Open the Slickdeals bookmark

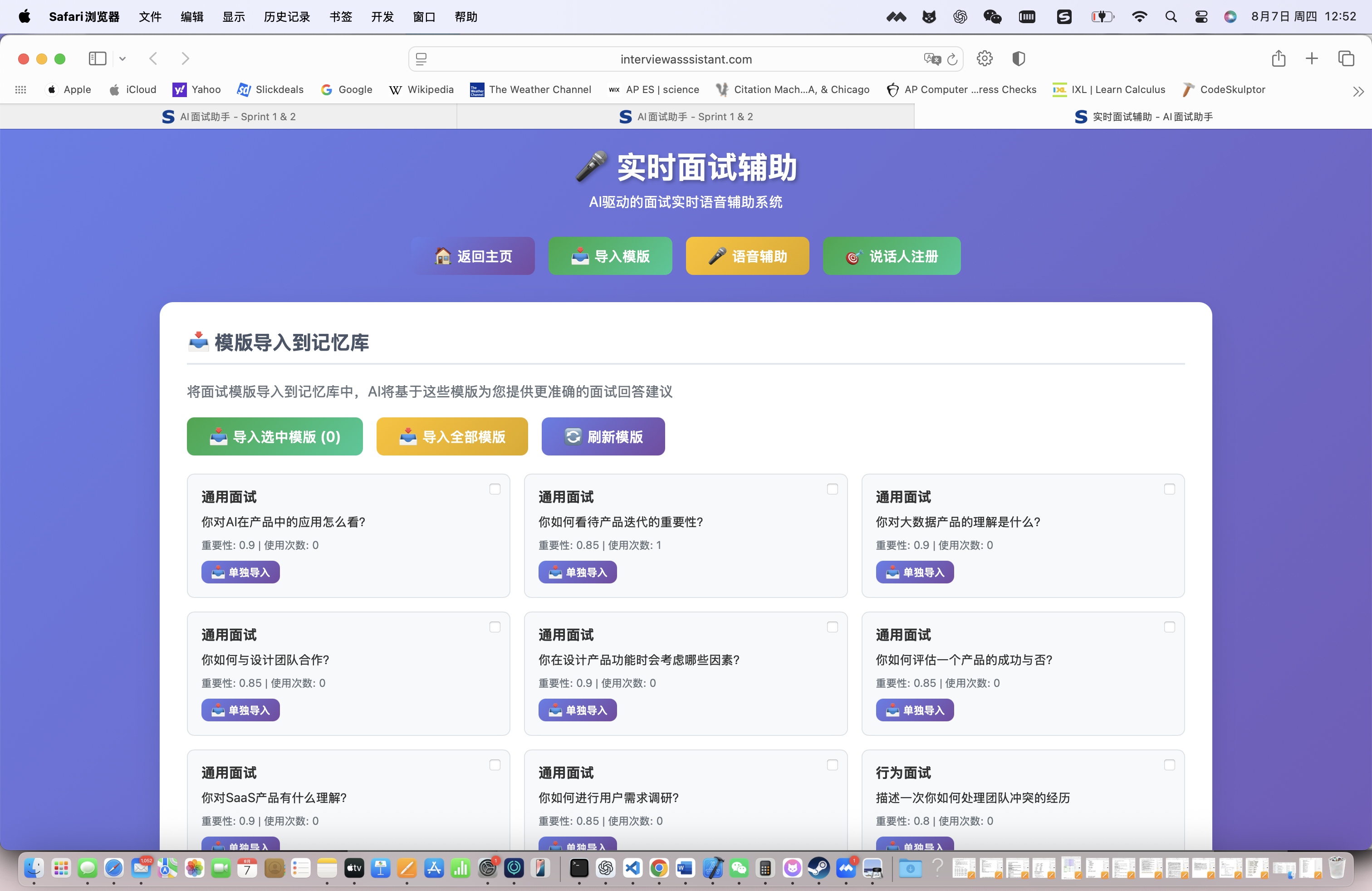pyautogui.click(x=270, y=89)
